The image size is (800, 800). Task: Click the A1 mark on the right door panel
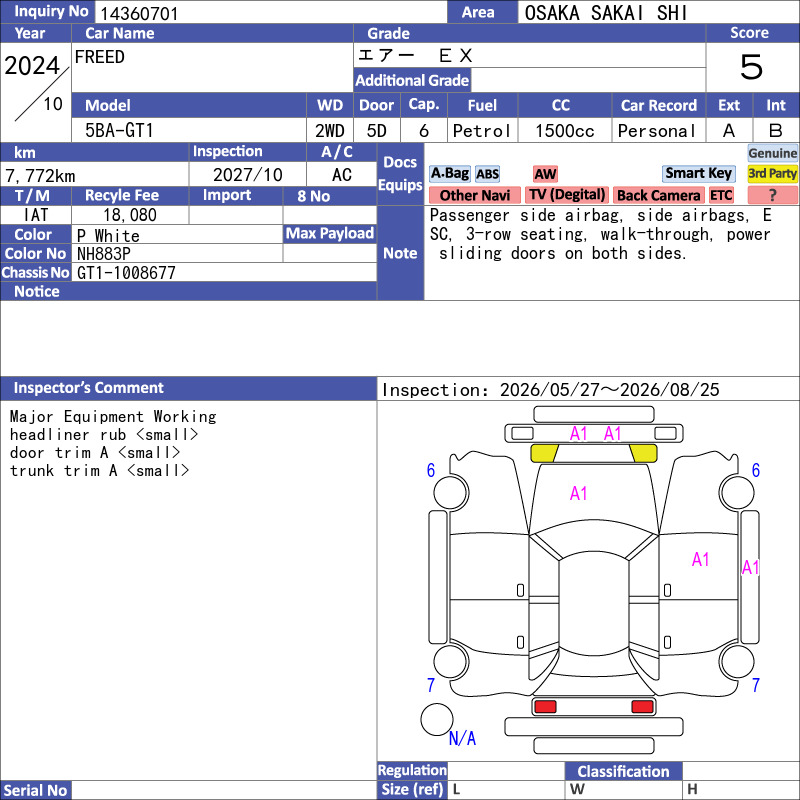click(701, 559)
